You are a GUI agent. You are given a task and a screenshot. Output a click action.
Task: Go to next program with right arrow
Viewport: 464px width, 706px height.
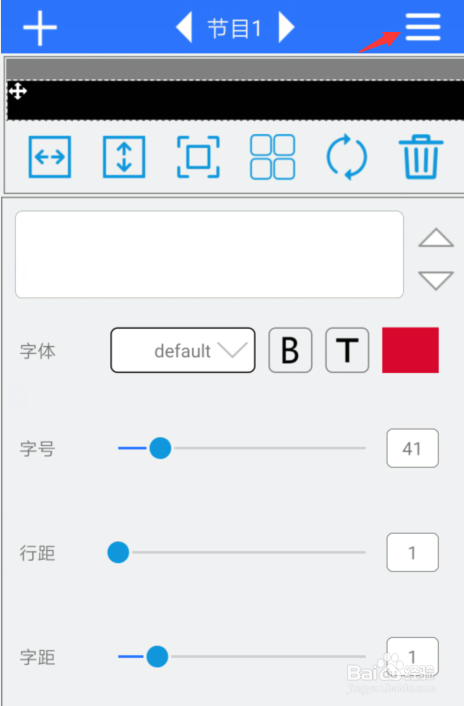click(x=286, y=27)
